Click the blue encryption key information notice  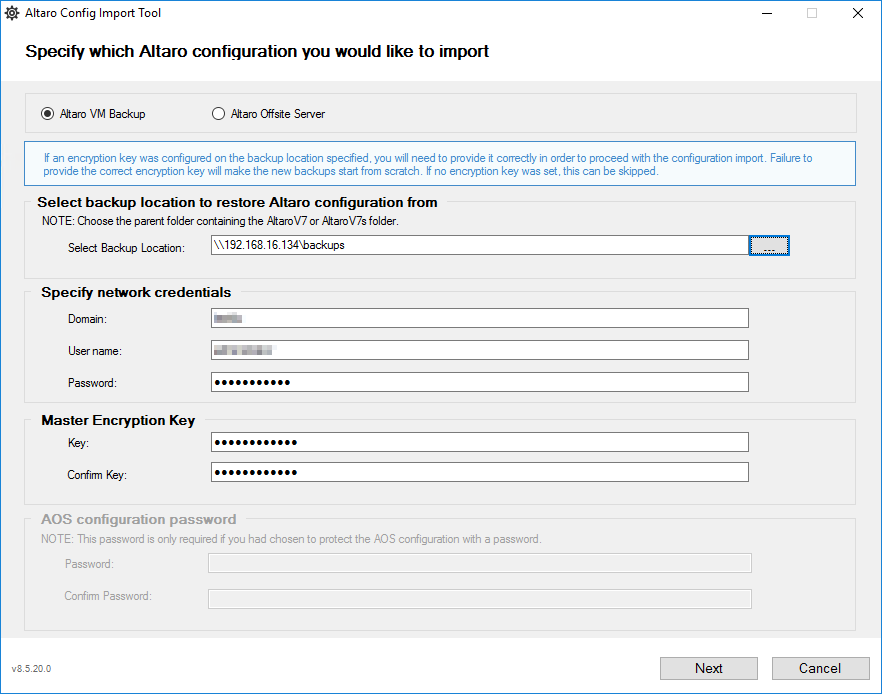(x=440, y=164)
